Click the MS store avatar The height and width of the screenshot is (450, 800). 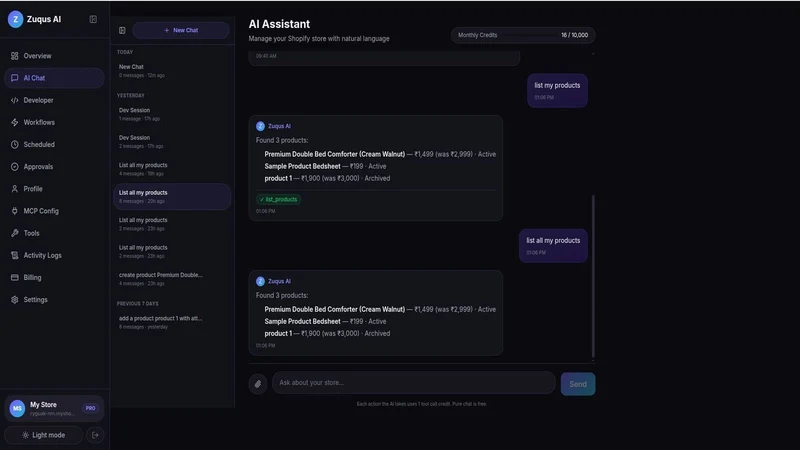point(17,408)
